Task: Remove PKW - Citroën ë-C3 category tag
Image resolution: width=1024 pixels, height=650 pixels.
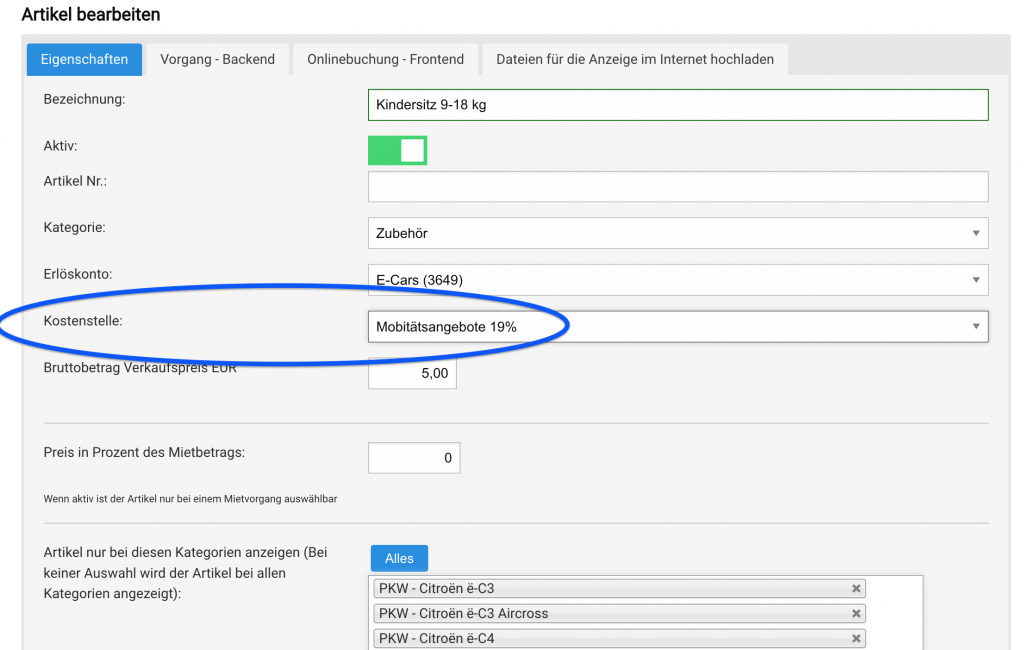Action: [x=856, y=589]
